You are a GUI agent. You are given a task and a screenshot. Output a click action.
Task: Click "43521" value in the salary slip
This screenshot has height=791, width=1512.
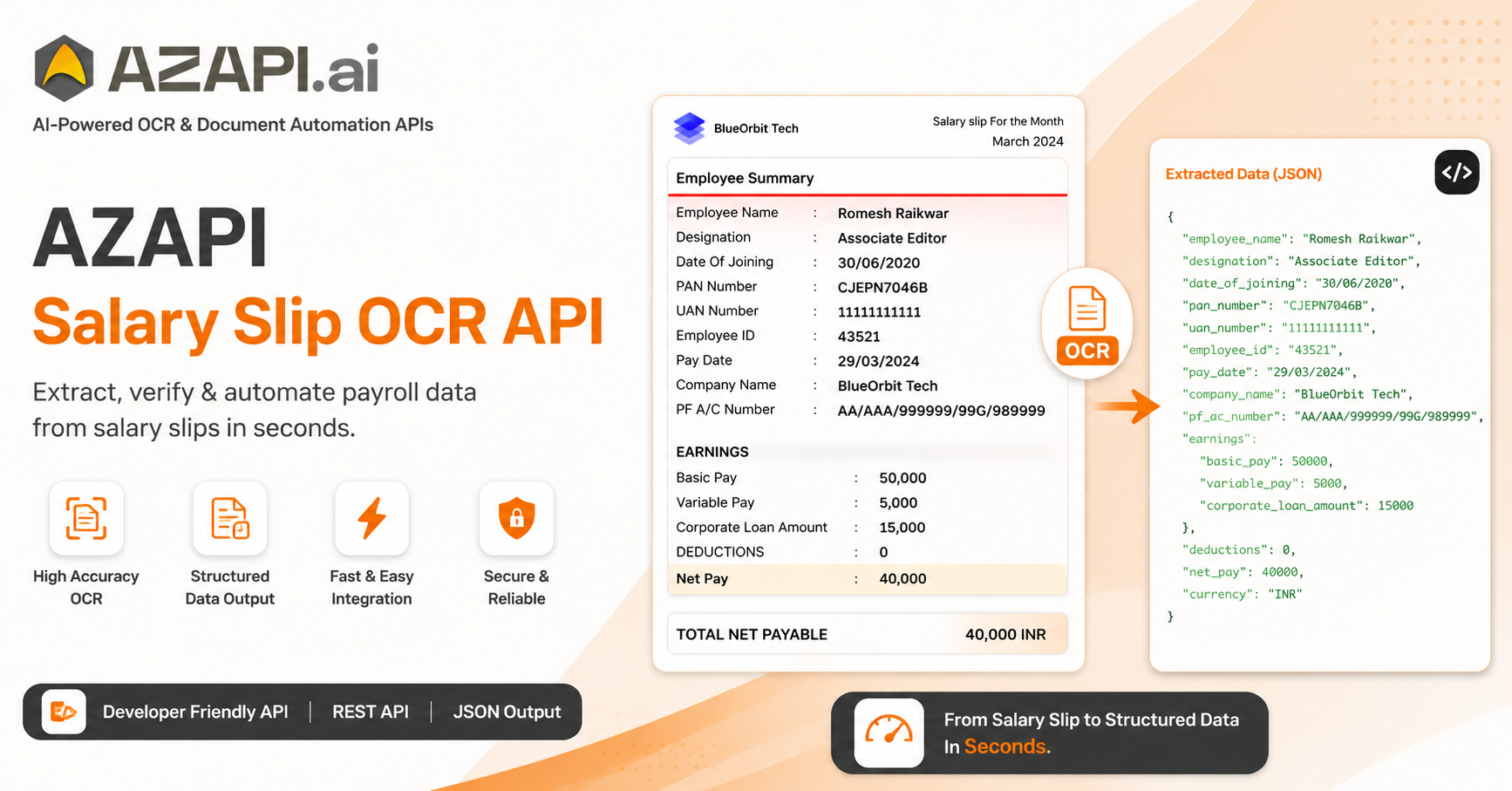tap(859, 337)
